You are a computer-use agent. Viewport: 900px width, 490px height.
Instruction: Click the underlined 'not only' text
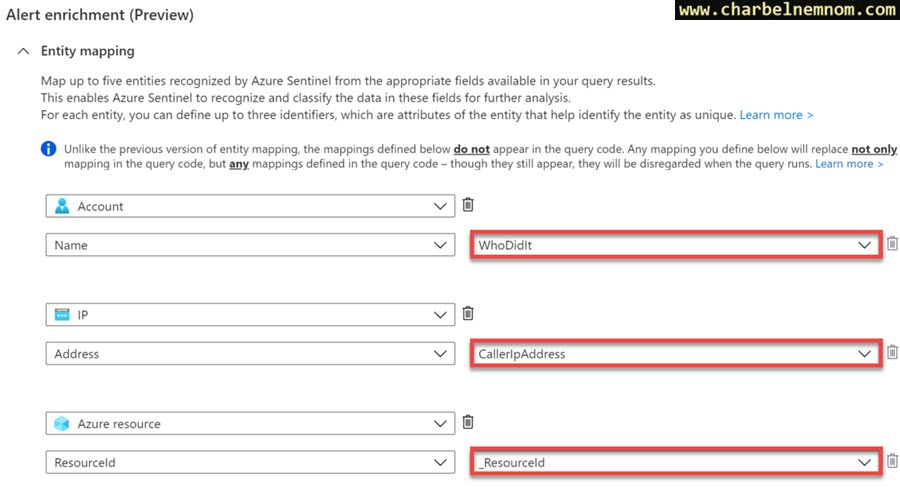(874, 149)
